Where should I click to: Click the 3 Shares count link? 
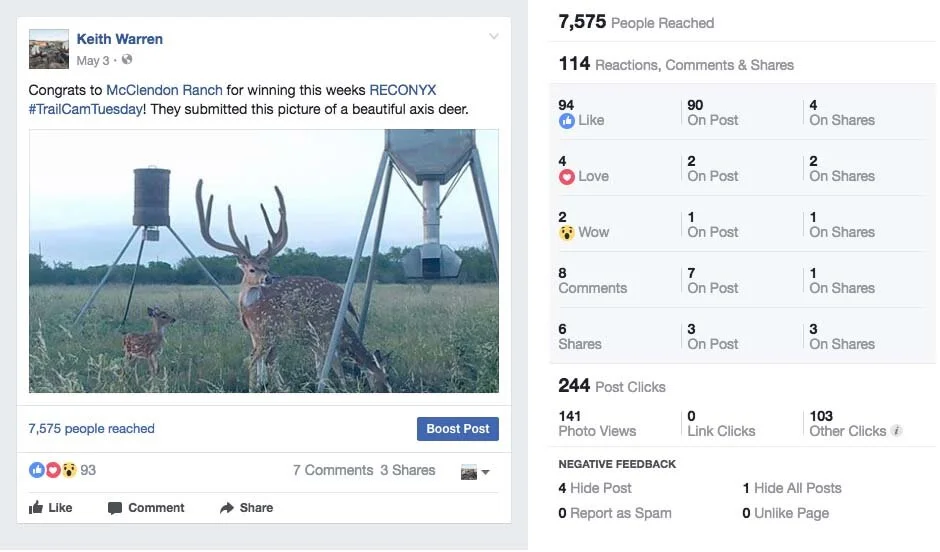tap(408, 470)
